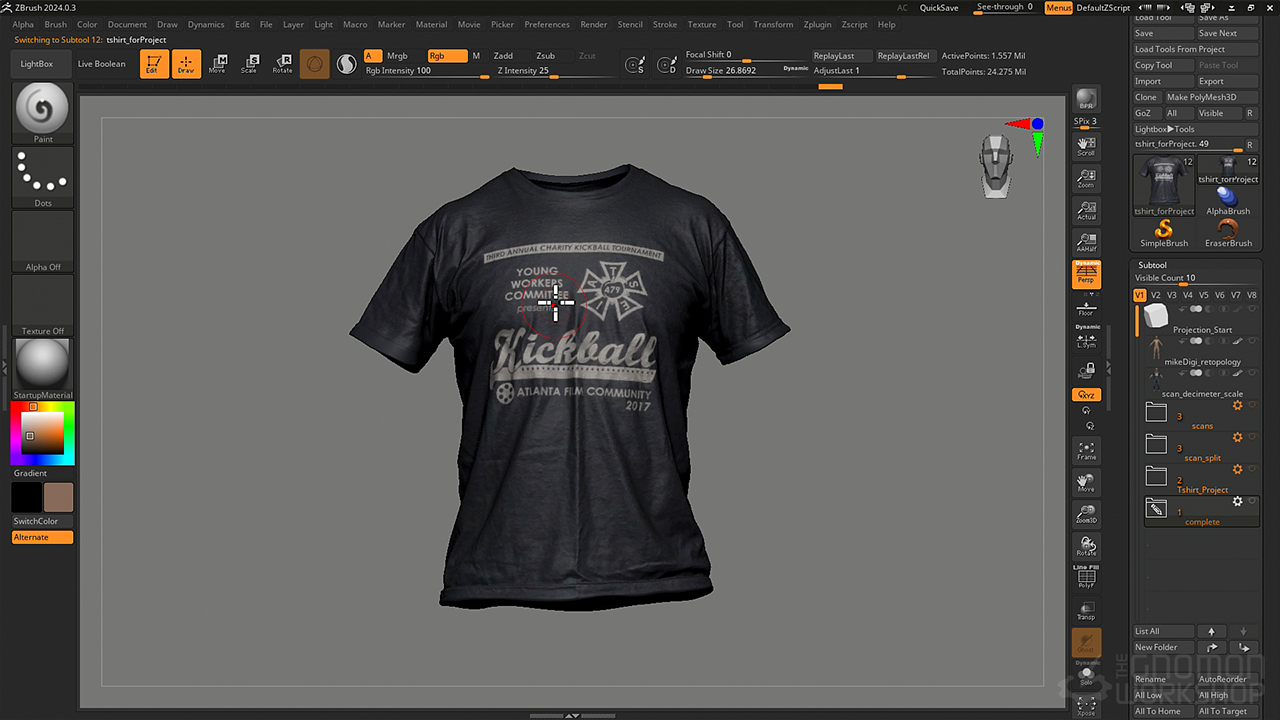
Task: Toggle Transp transparency mode
Action: coord(1086,611)
